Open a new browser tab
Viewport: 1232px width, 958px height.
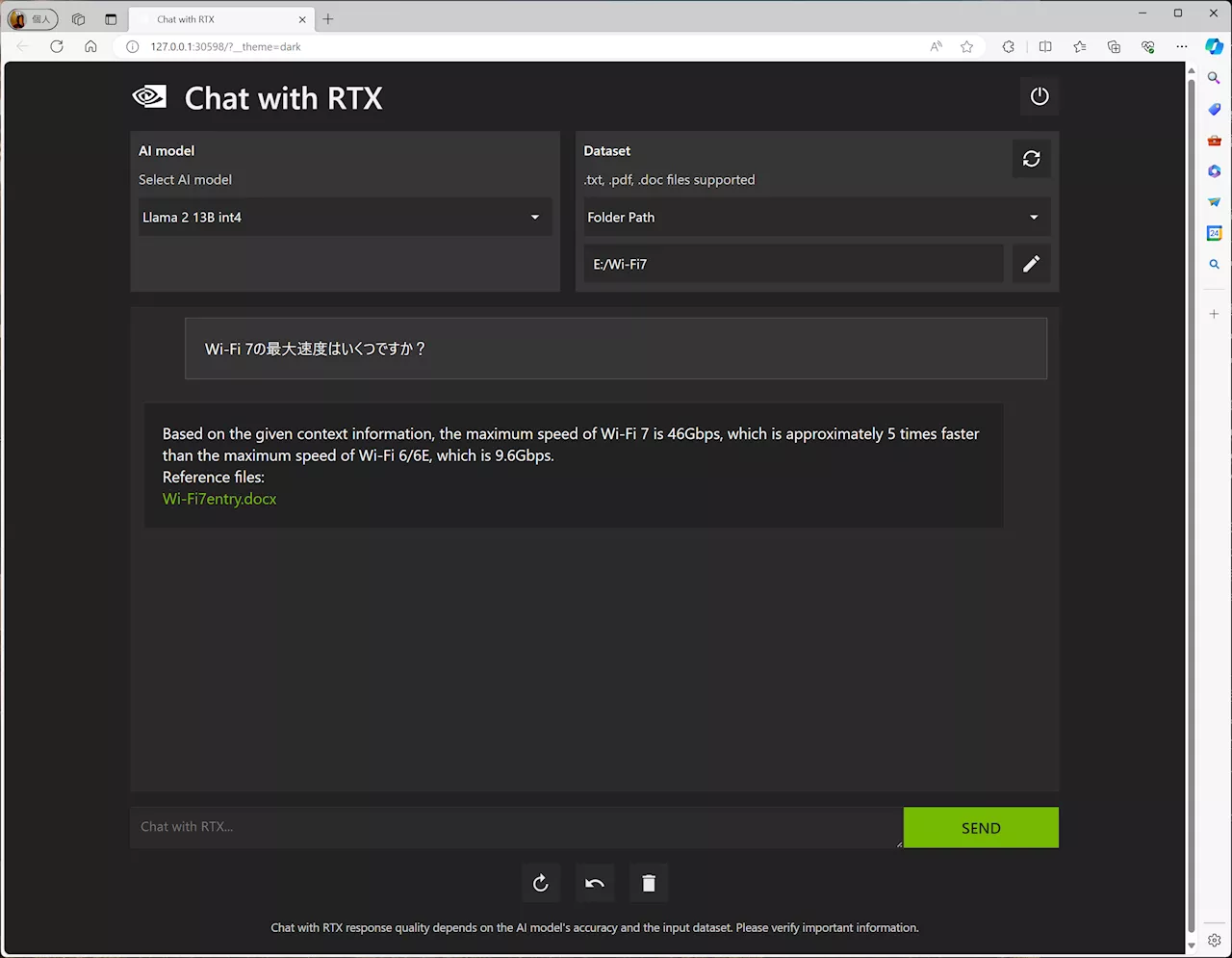(328, 19)
